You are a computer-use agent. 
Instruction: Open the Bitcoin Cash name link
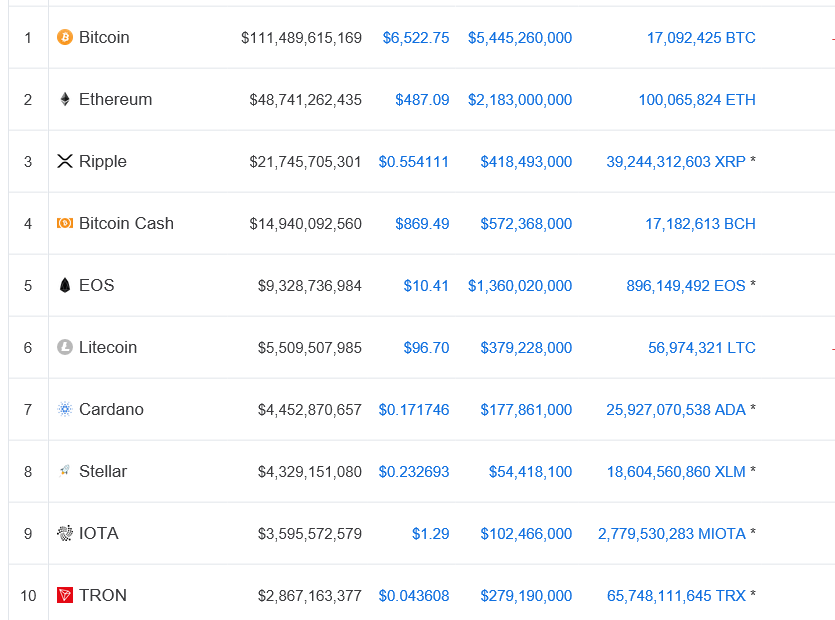(x=126, y=224)
